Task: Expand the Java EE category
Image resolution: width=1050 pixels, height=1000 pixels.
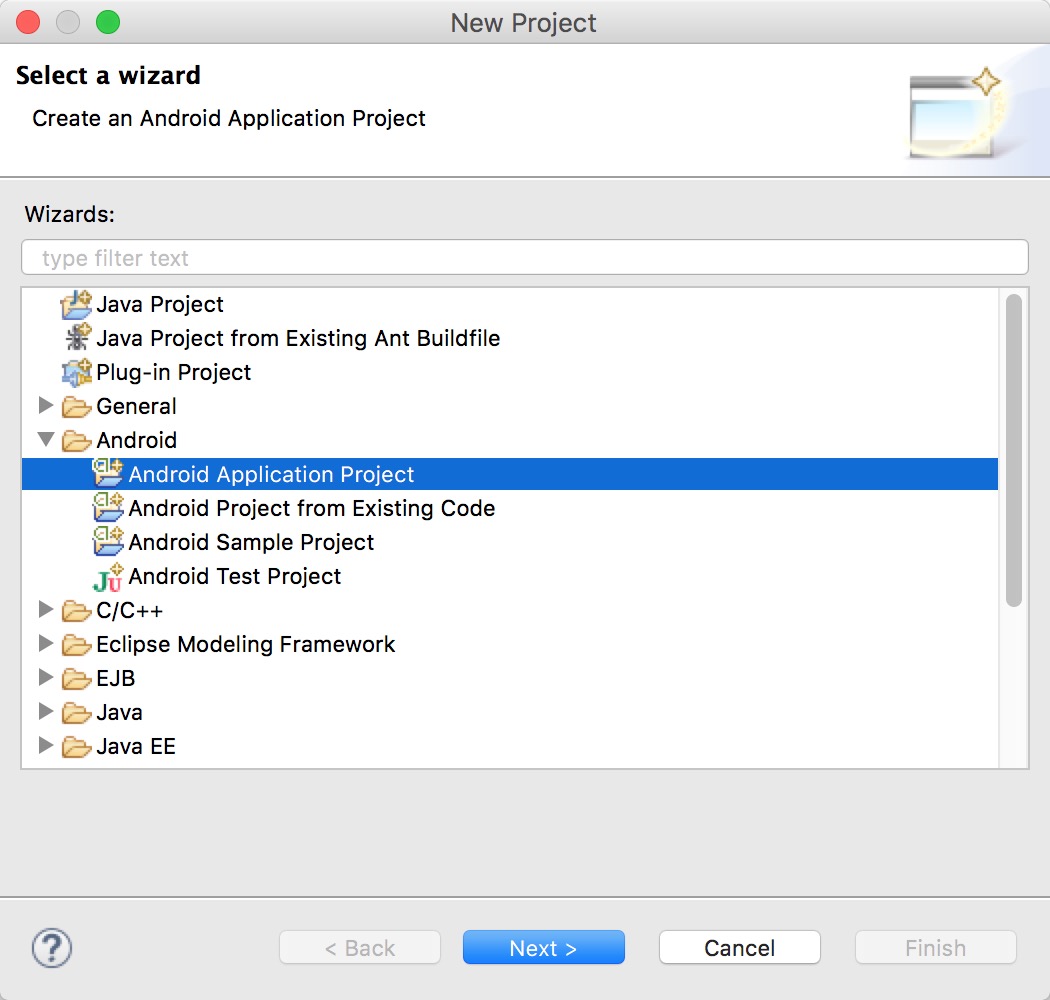Action: 46,746
